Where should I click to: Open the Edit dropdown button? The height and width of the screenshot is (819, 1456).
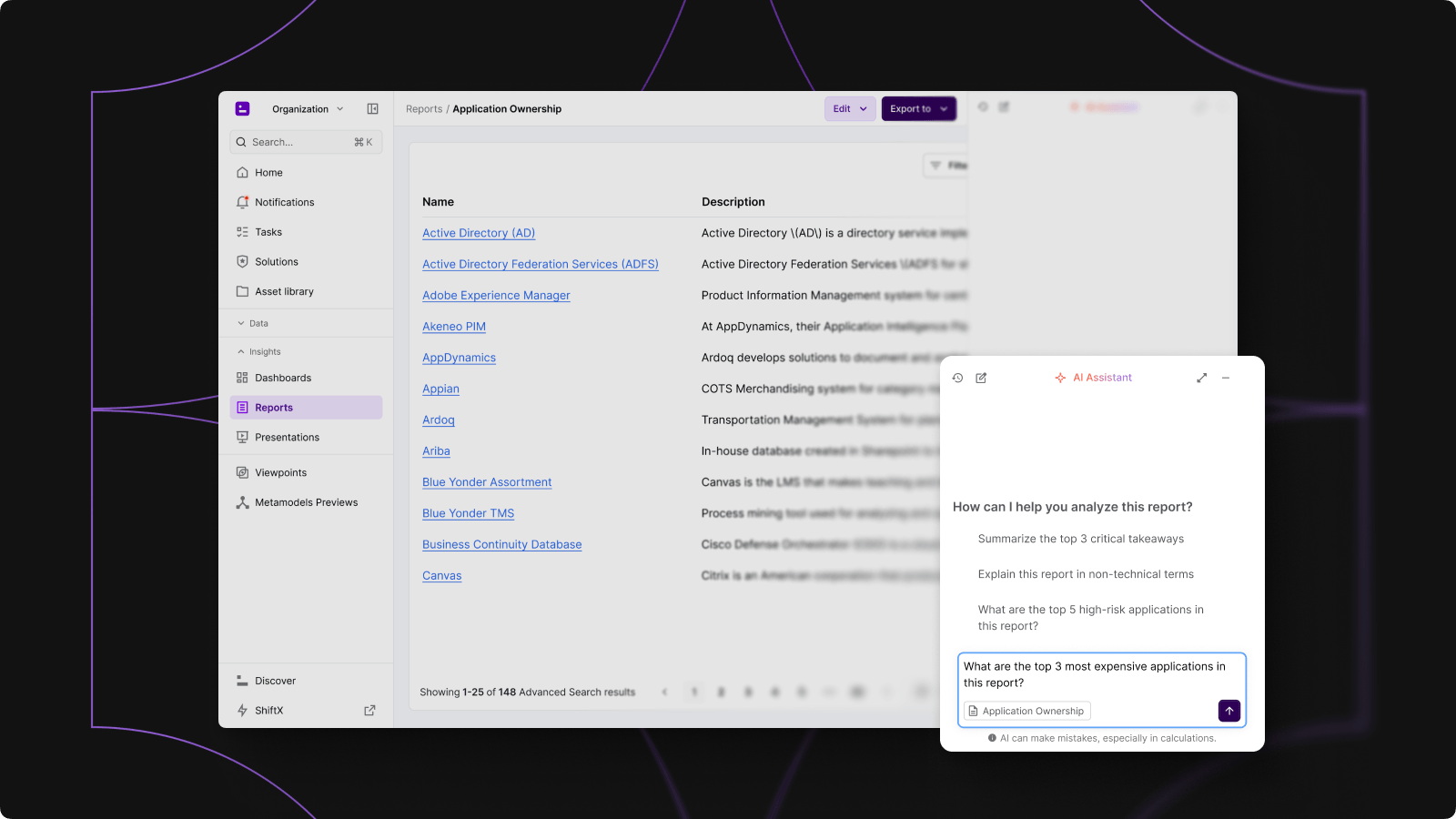(x=850, y=109)
